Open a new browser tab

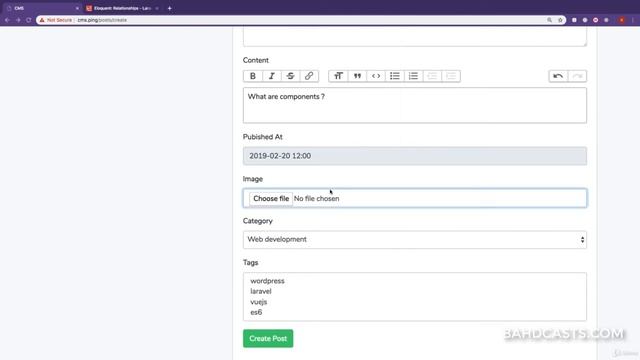(169, 8)
